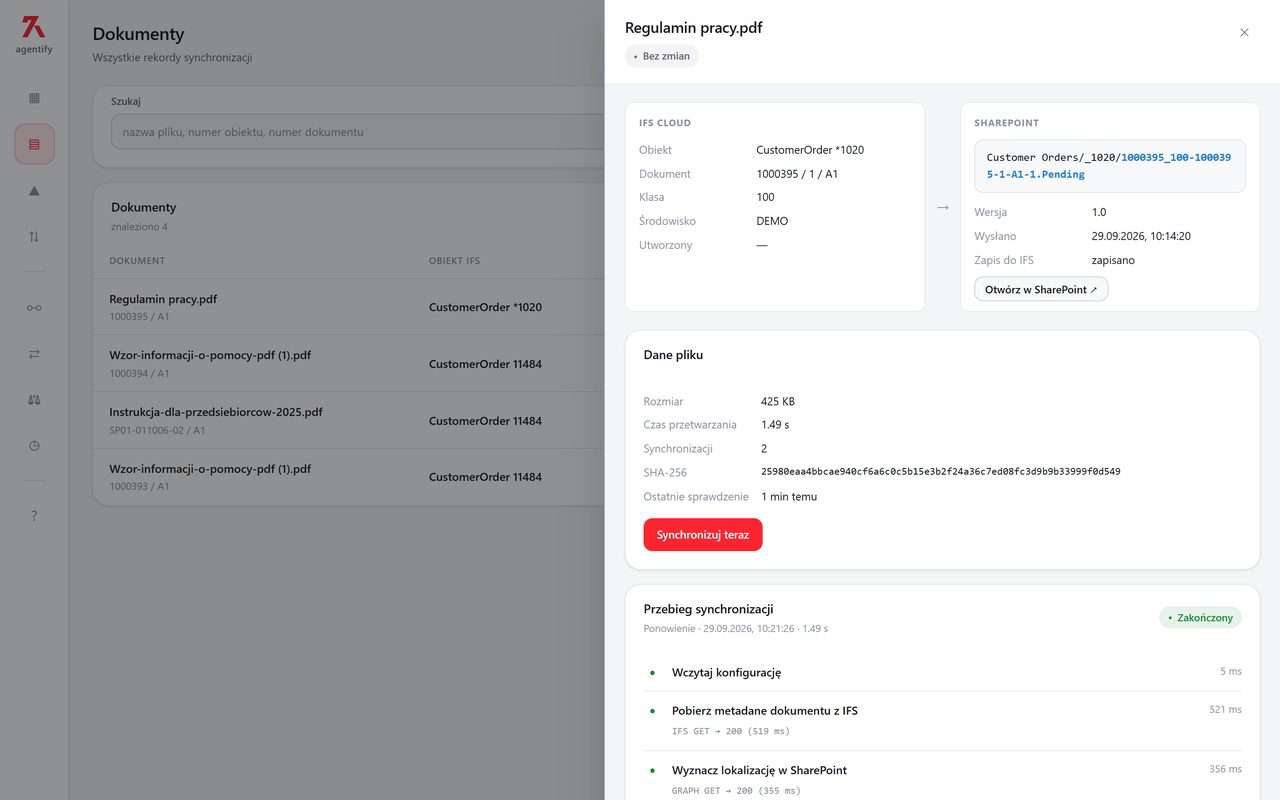
Task: Select the Wzor-informacji row numbered 1000394 / A1
Action: [349, 364]
